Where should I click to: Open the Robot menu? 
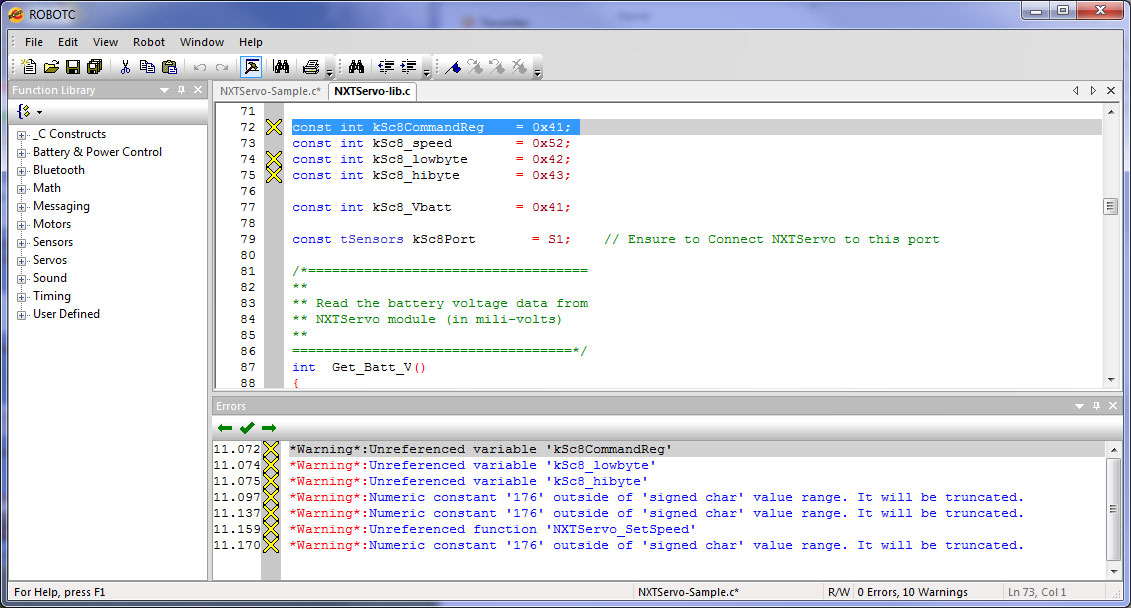149,42
